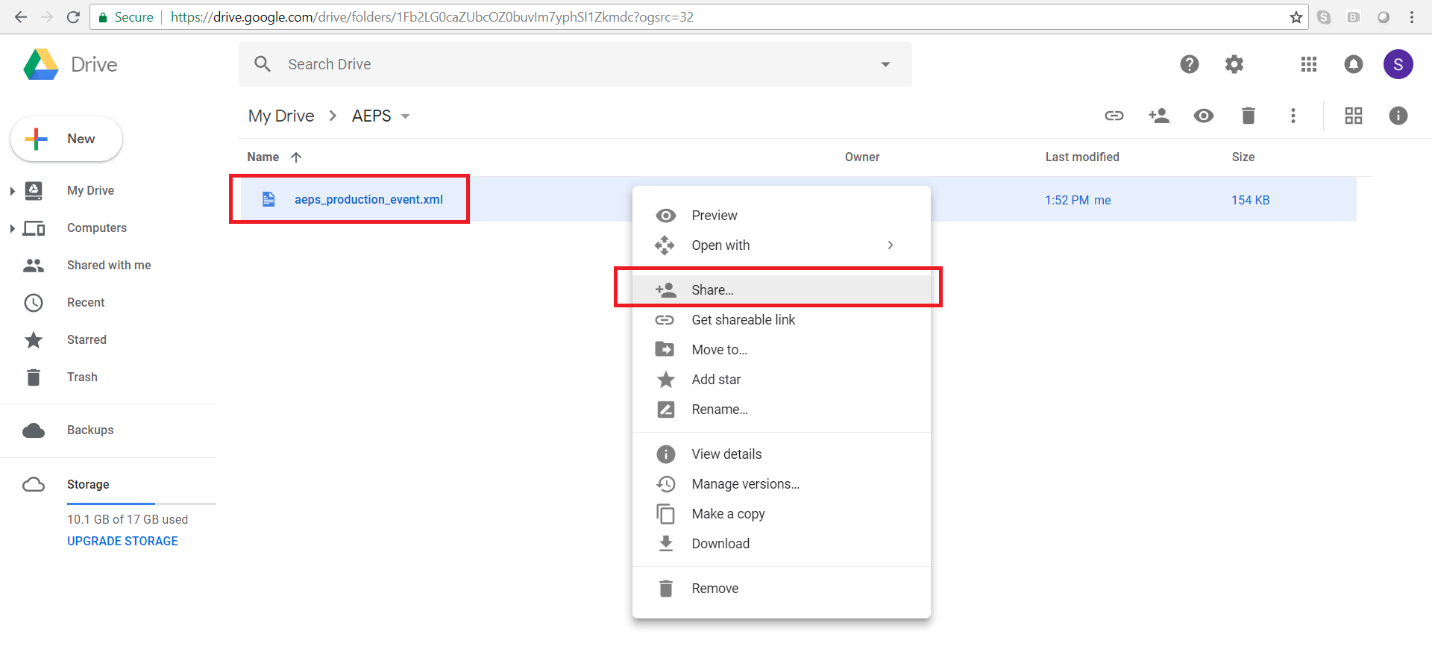Open the Google apps grid icon
The width and height of the screenshot is (1432, 649).
pos(1308,64)
